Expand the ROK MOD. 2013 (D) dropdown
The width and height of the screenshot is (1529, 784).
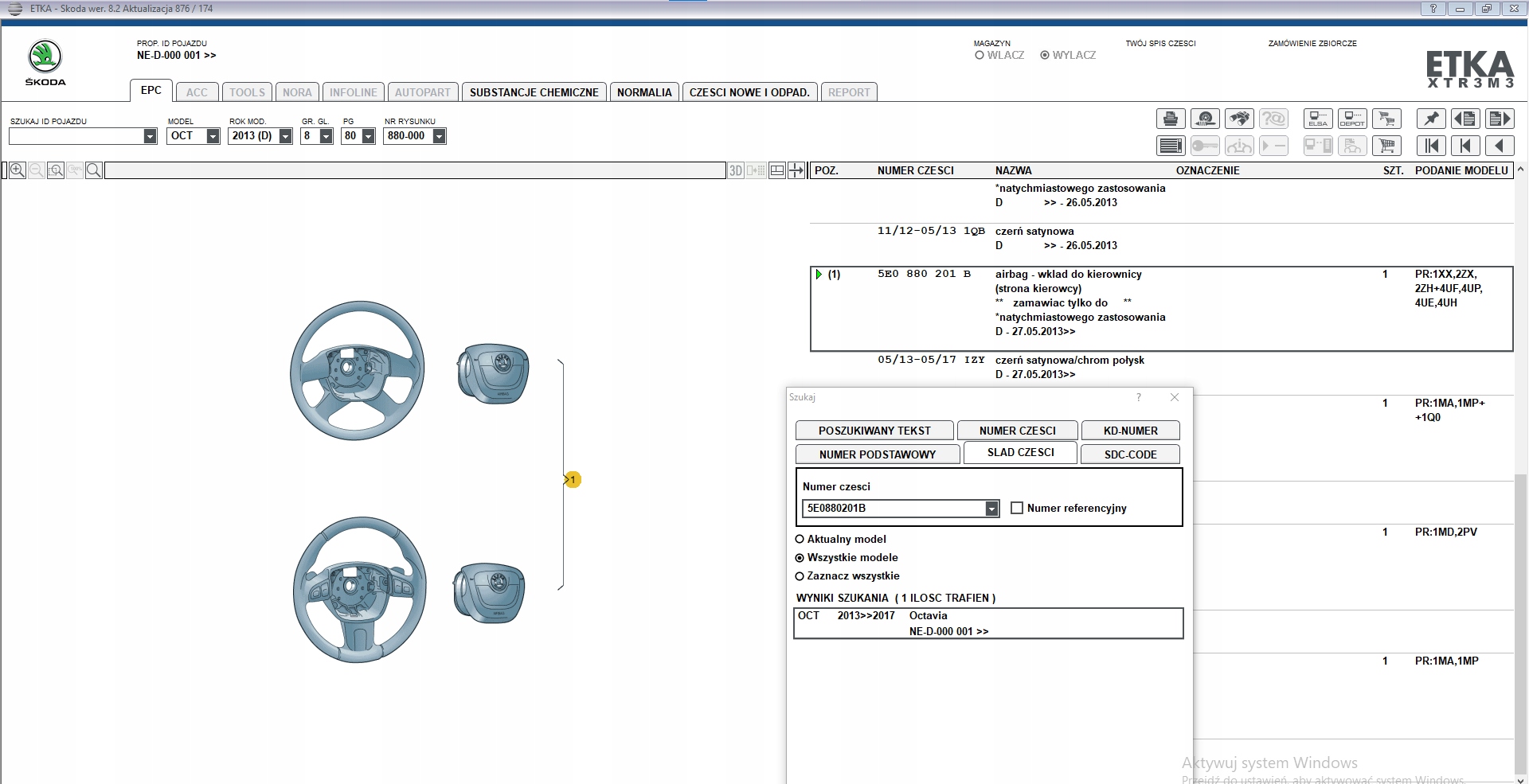click(x=285, y=136)
